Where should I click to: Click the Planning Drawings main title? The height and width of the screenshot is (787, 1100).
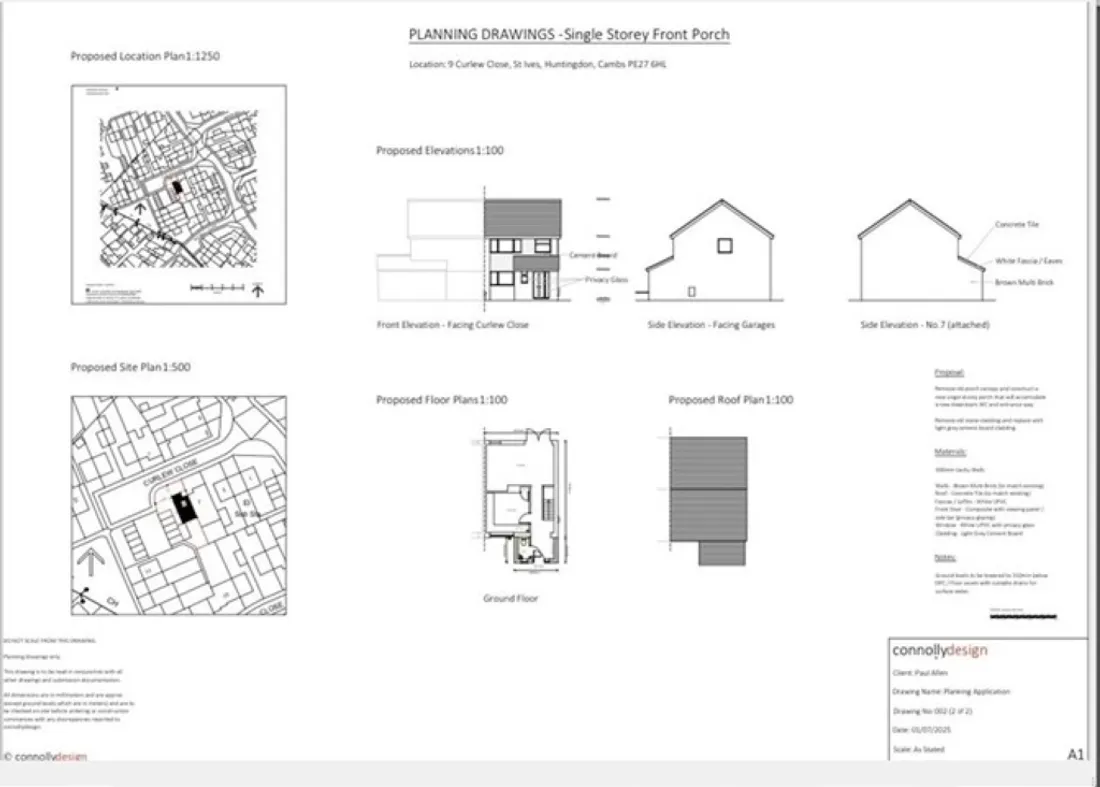(x=569, y=34)
